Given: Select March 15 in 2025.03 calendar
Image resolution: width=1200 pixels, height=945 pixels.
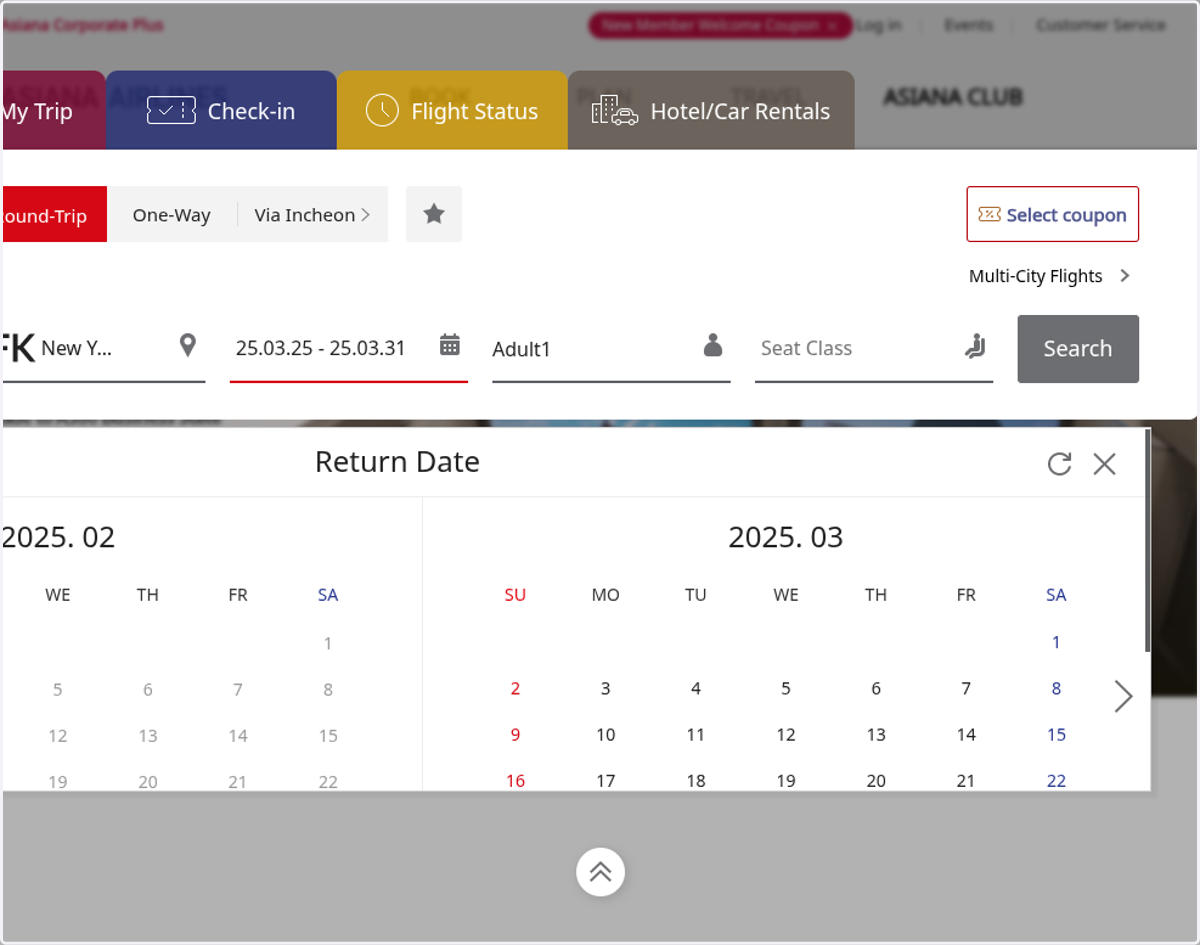Looking at the screenshot, I should (1056, 734).
